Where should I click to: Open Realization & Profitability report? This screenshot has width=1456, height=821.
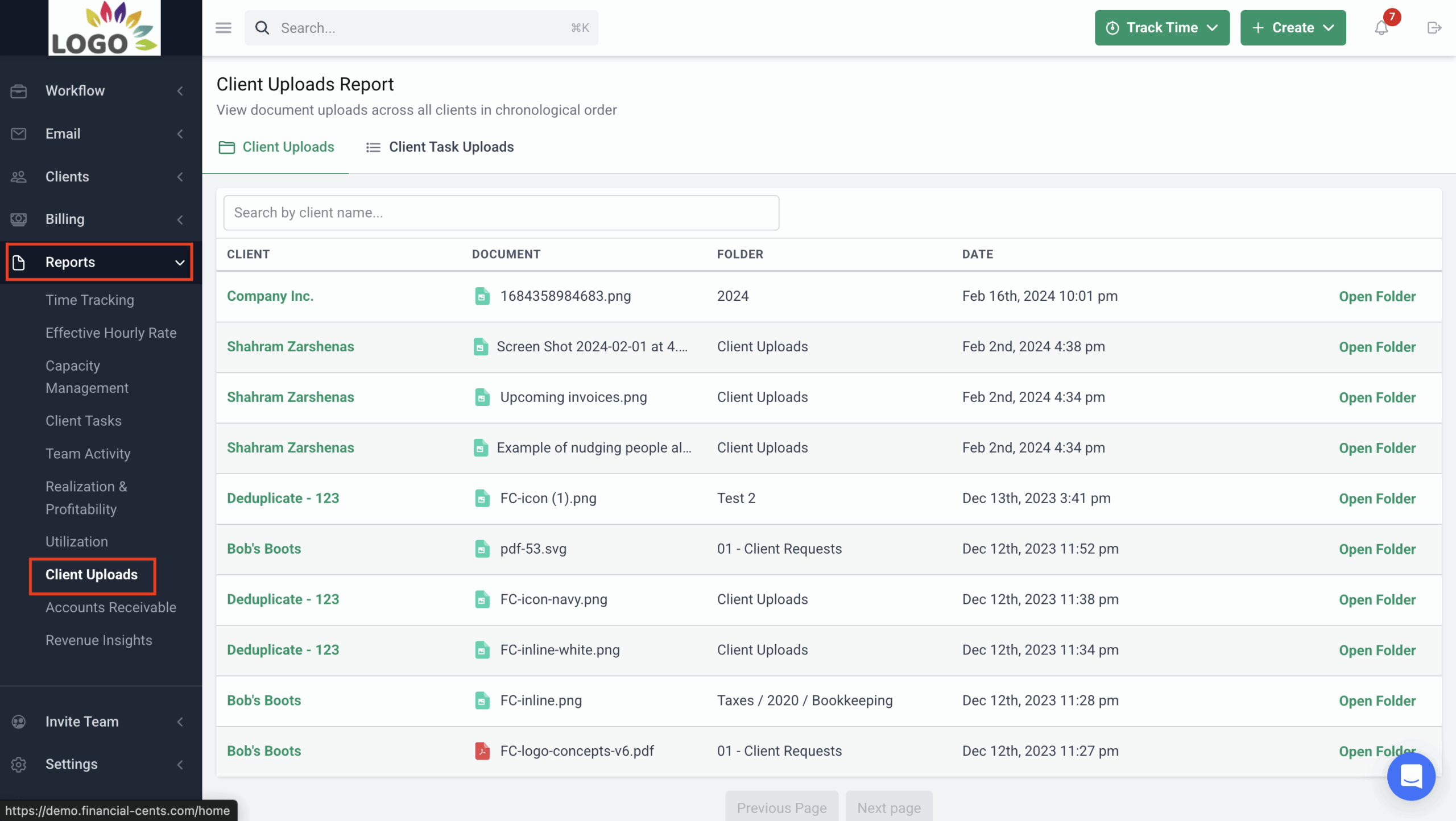tap(86, 498)
